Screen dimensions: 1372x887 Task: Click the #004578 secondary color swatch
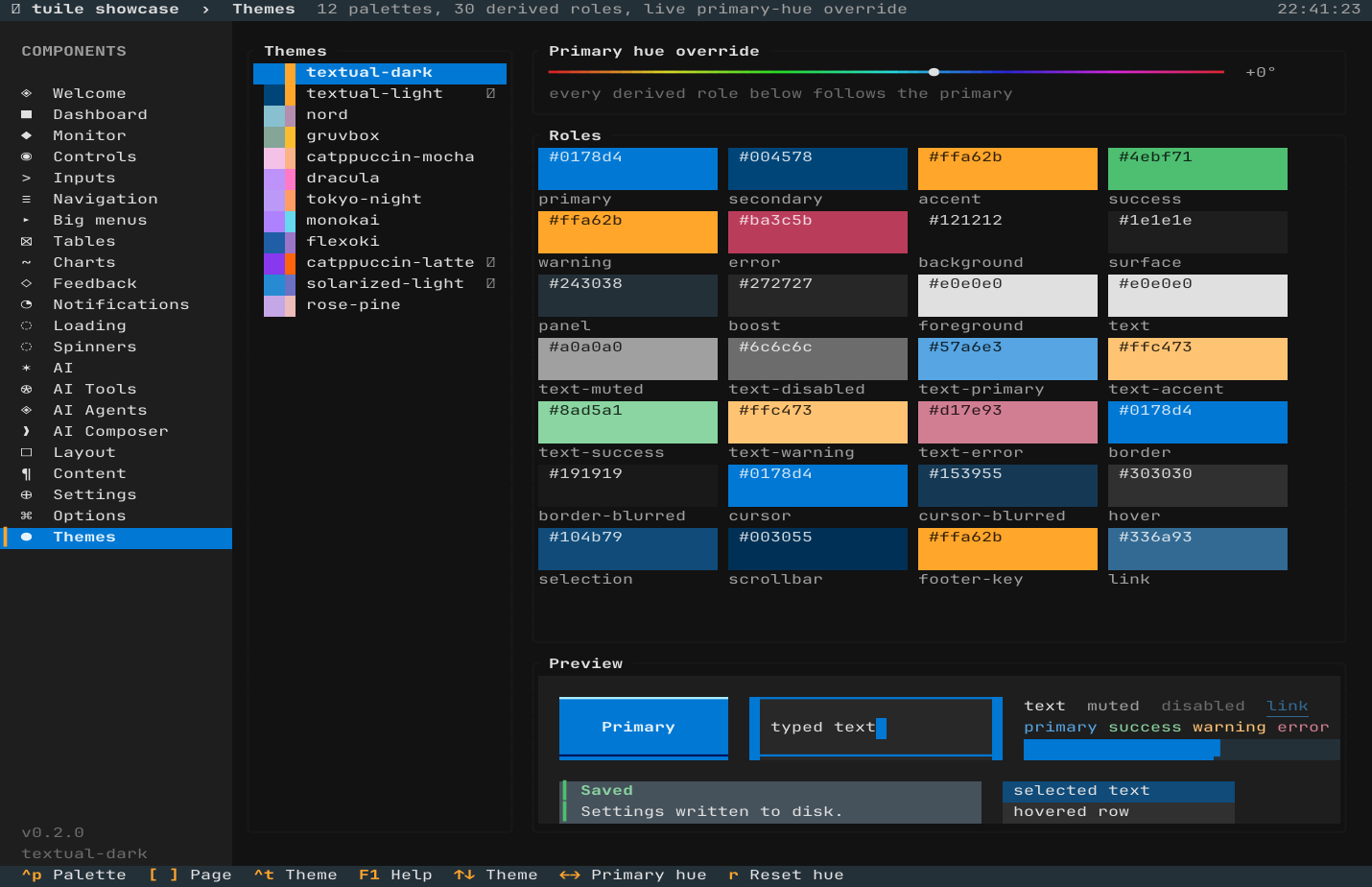[x=817, y=169]
